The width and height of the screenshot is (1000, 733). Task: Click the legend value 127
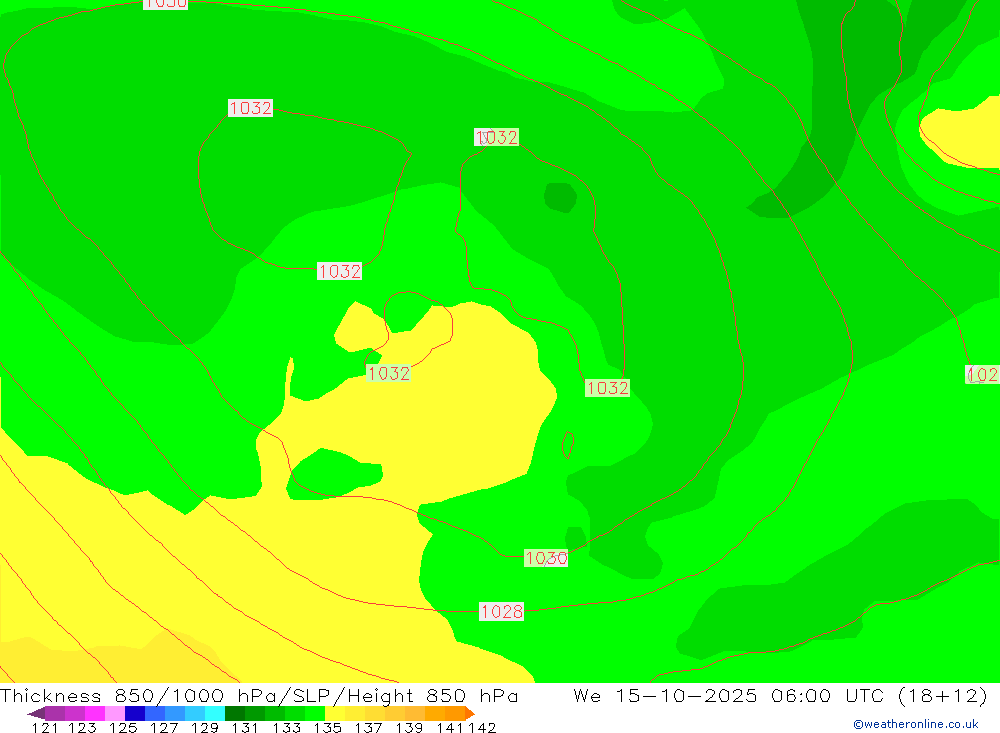(x=164, y=727)
